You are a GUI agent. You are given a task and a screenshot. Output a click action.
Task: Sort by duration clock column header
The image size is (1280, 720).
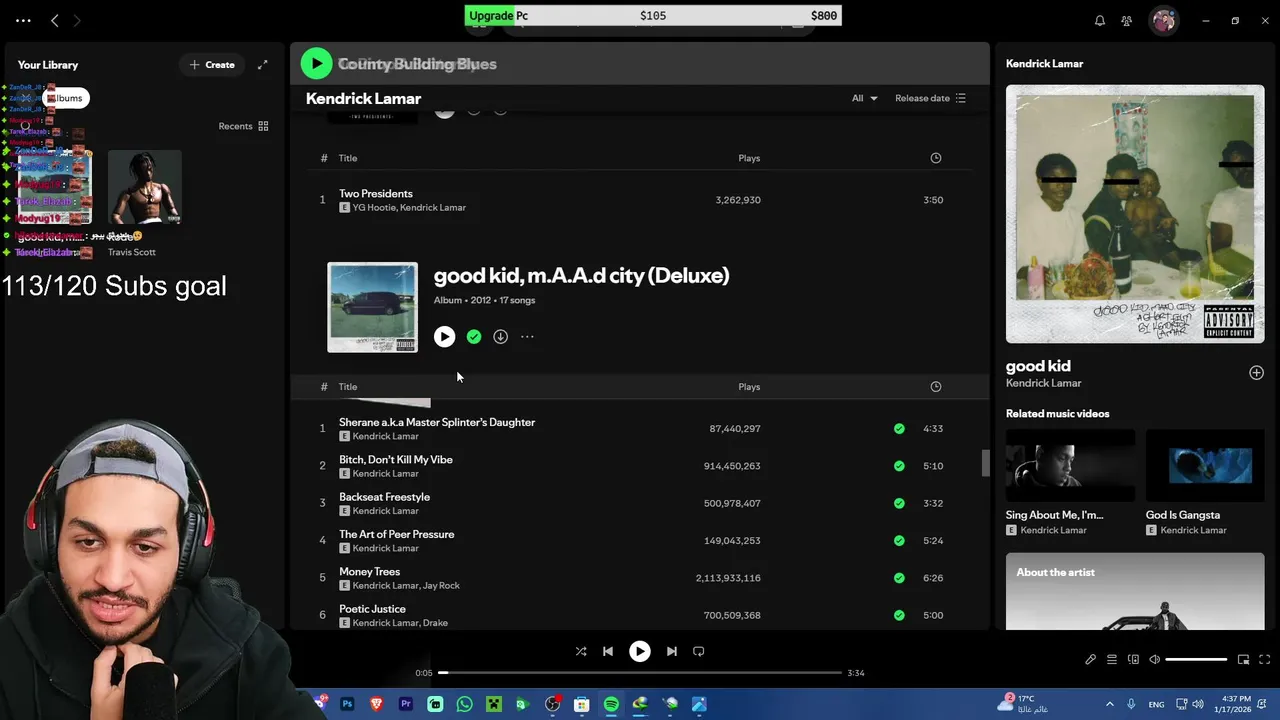936,387
